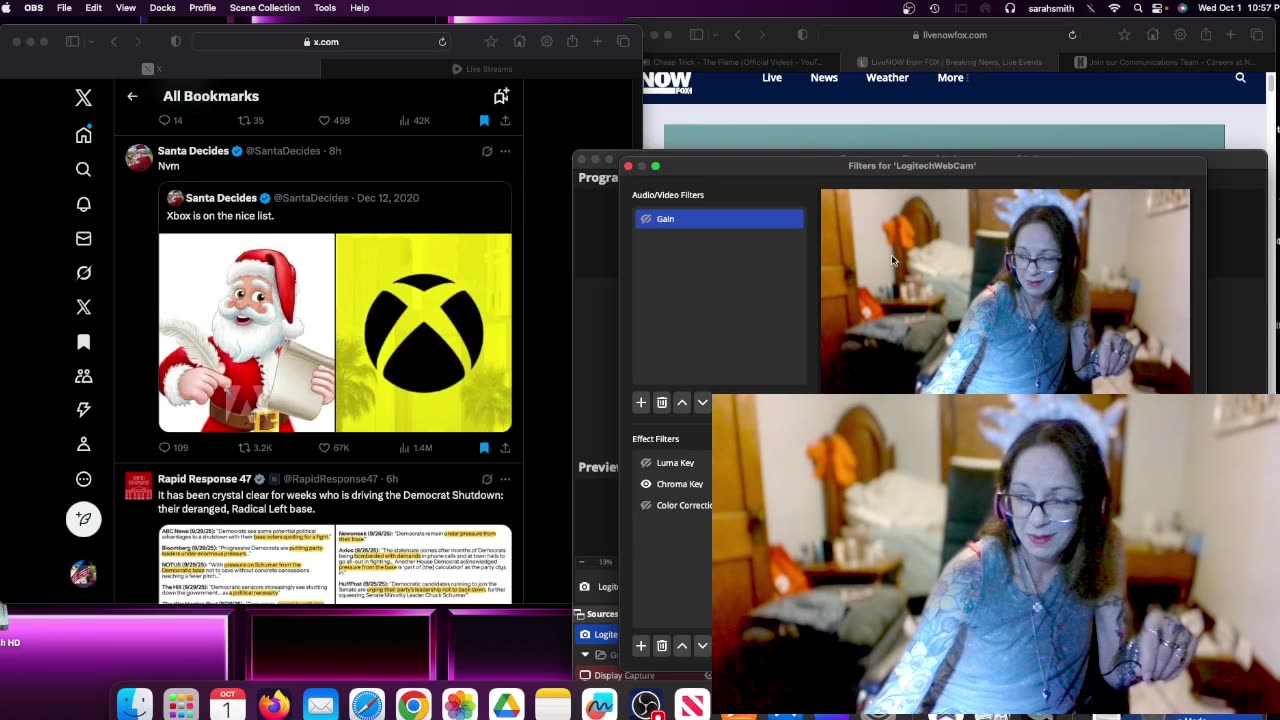The image size is (1280, 720).
Task: Open Messages envelope icon in X sidebar
Action: [84, 239]
